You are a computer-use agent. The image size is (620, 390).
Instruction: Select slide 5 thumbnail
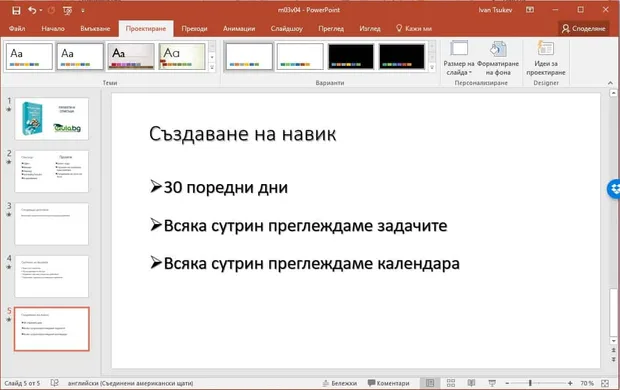tap(52, 329)
